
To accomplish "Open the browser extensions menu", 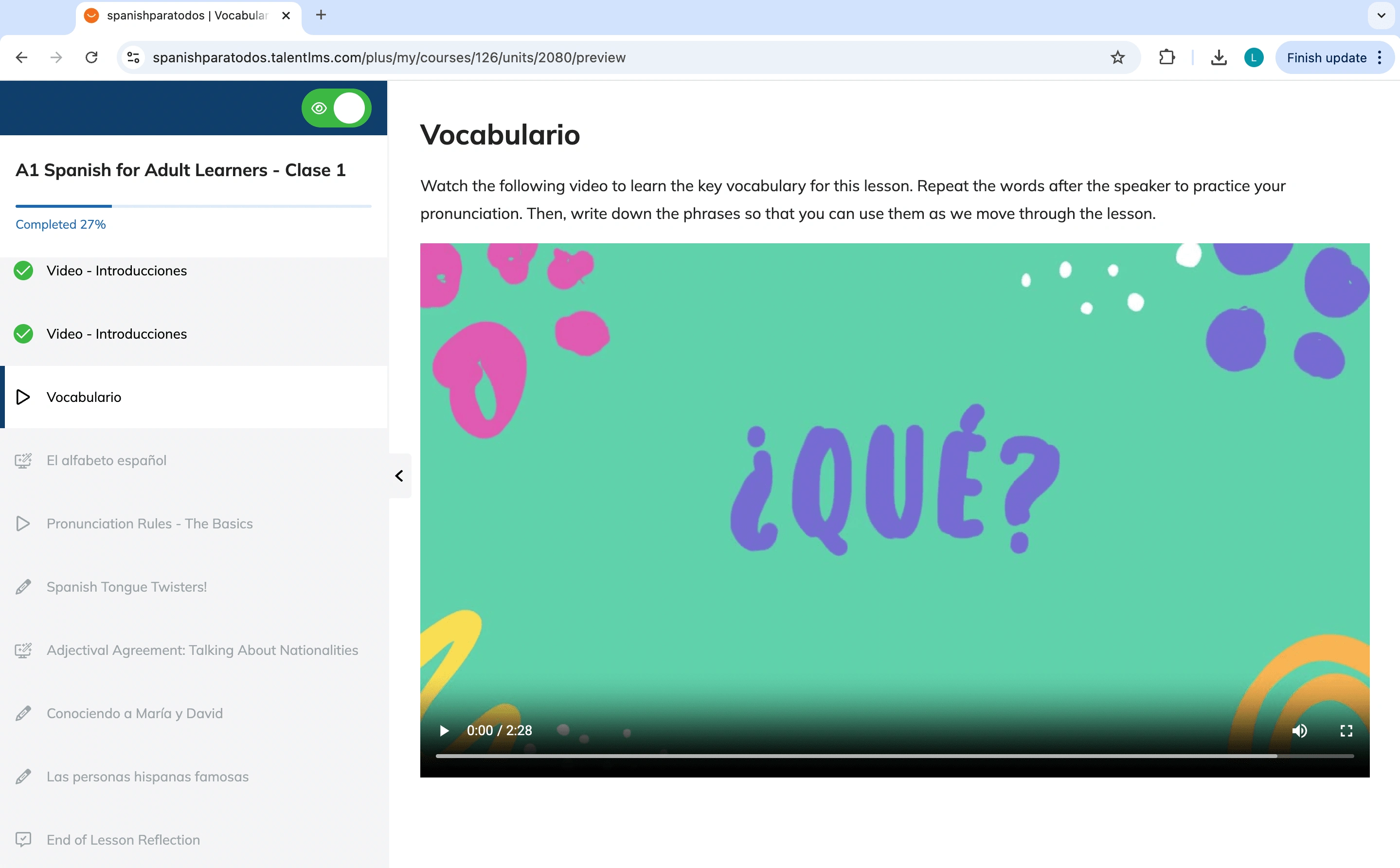I will tap(1167, 57).
